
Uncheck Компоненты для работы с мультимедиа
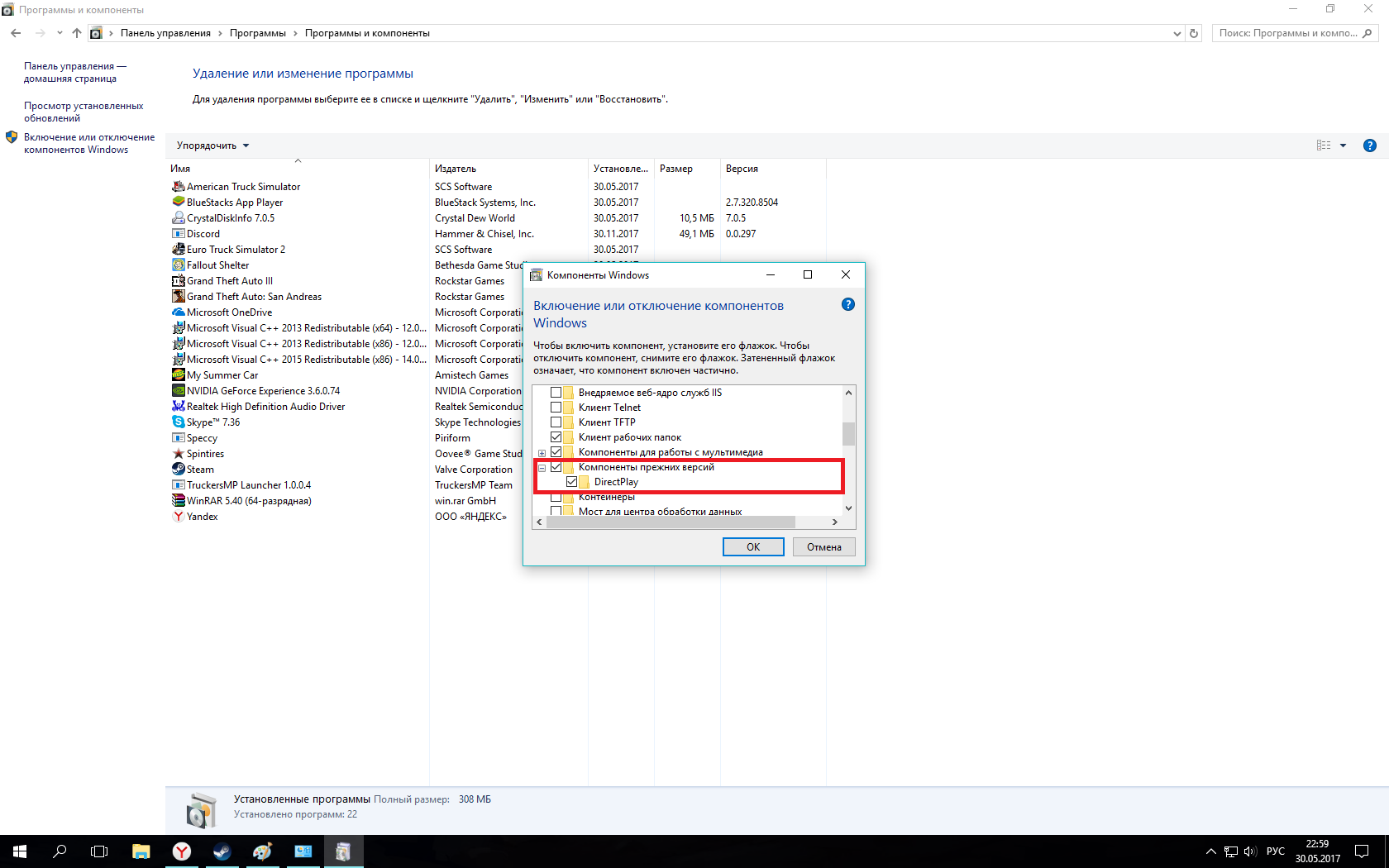pos(556,452)
